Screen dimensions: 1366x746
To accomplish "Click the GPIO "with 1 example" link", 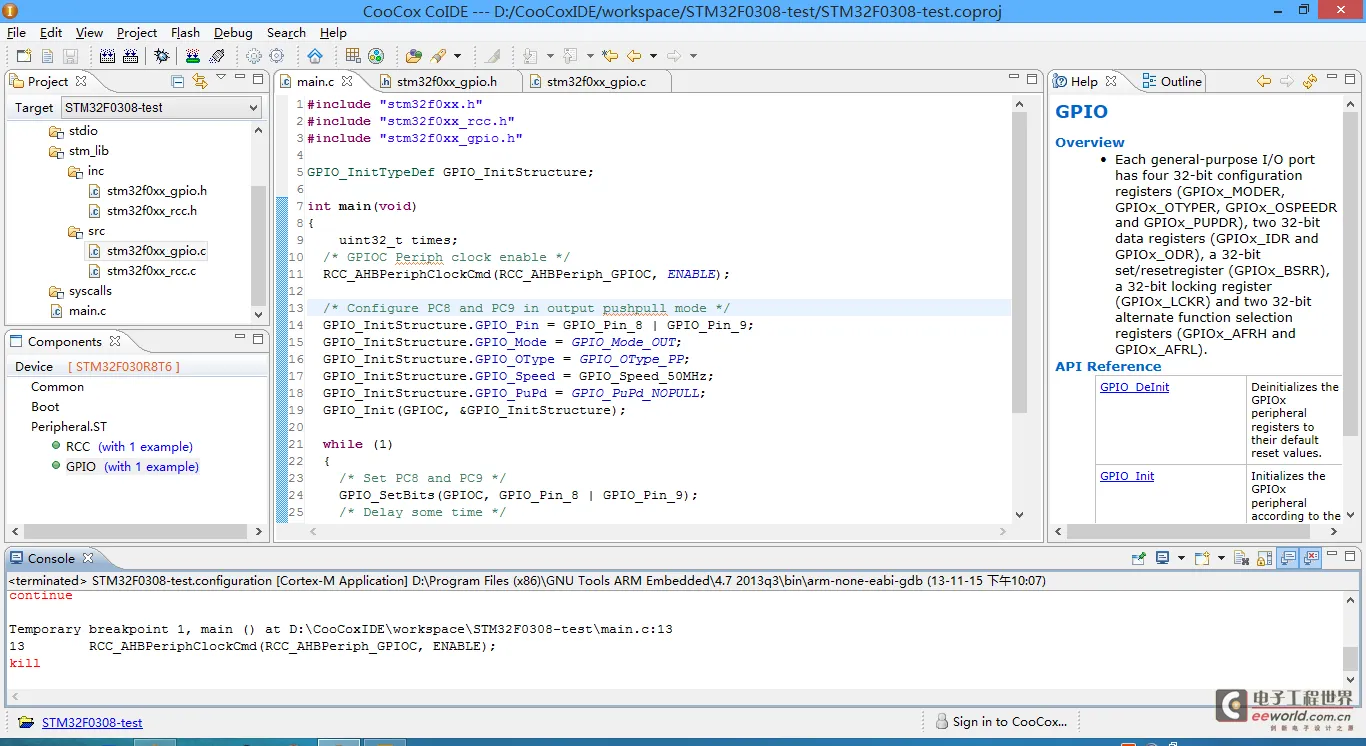I will [x=152, y=466].
